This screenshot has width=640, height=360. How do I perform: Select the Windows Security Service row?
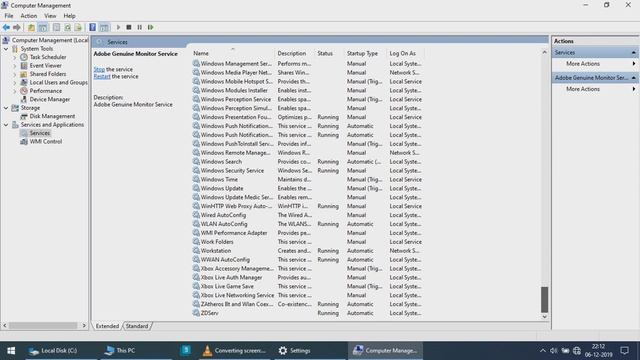point(307,171)
